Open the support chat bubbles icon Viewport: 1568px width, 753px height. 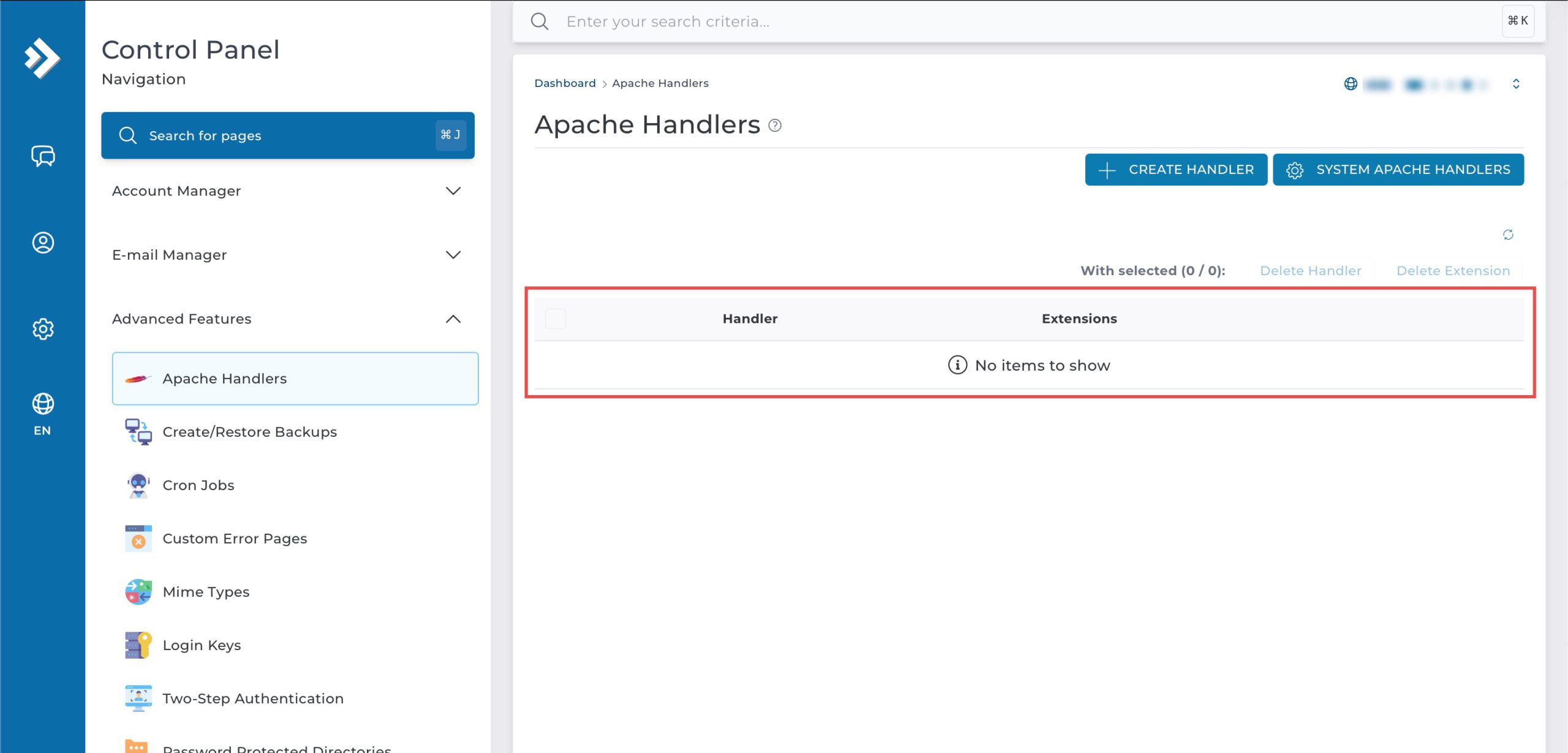[43, 156]
